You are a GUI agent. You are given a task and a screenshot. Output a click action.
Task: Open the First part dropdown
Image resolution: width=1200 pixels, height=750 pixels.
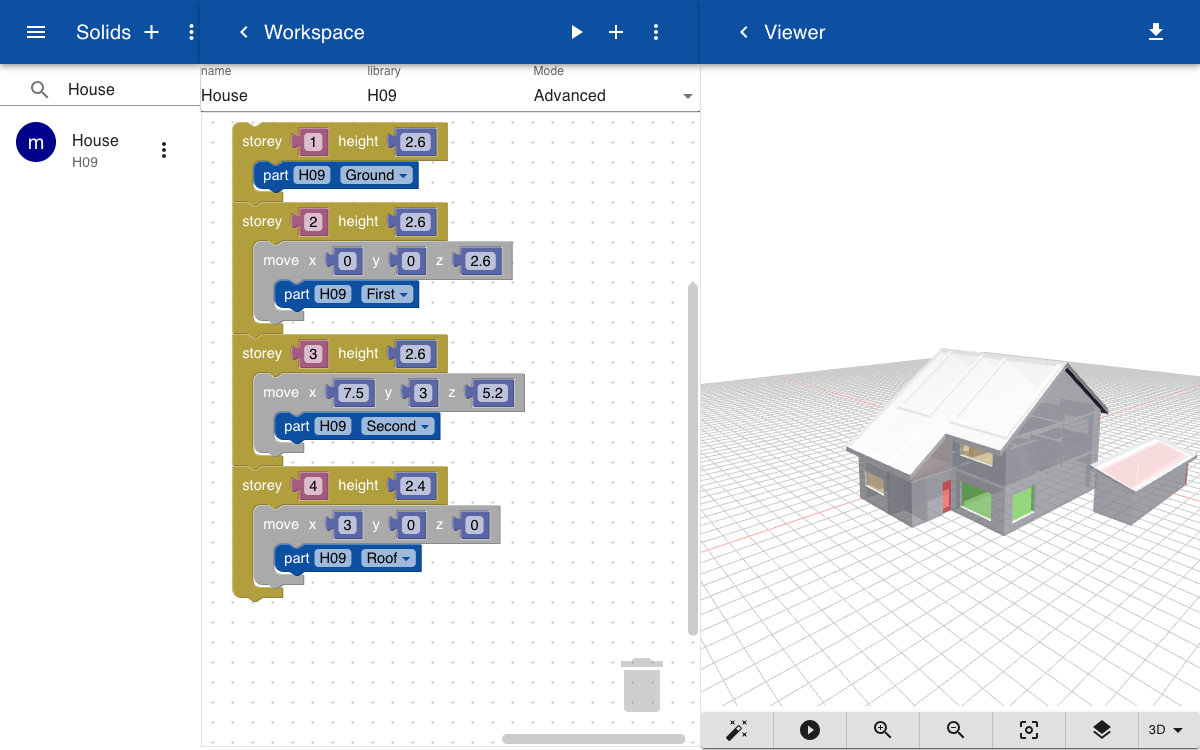tap(388, 294)
